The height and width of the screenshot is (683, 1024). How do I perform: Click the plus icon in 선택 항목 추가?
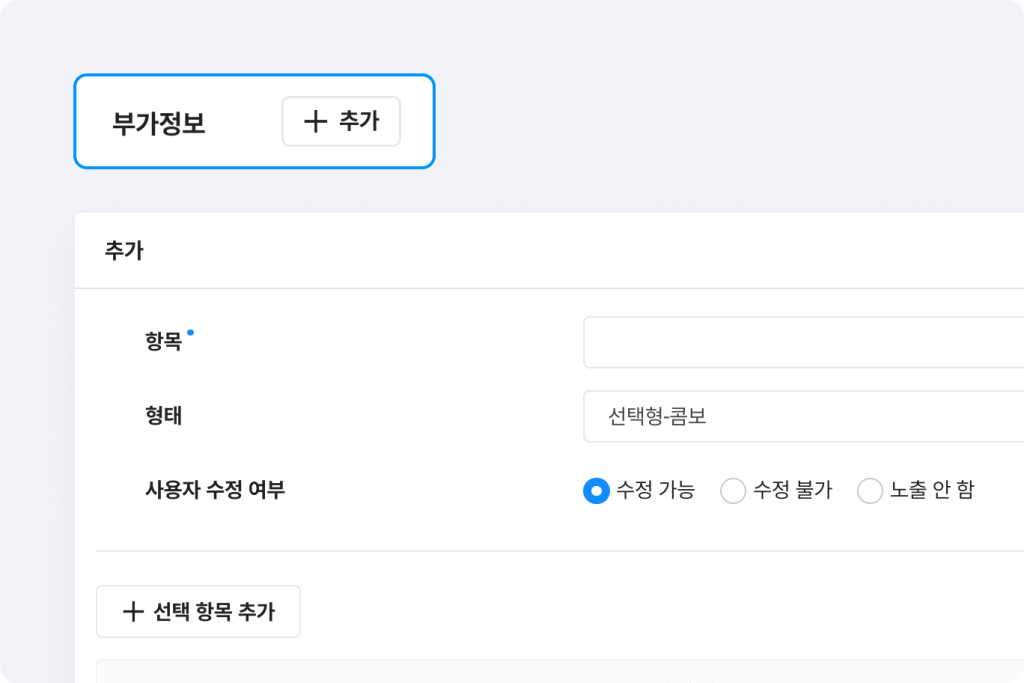point(133,612)
